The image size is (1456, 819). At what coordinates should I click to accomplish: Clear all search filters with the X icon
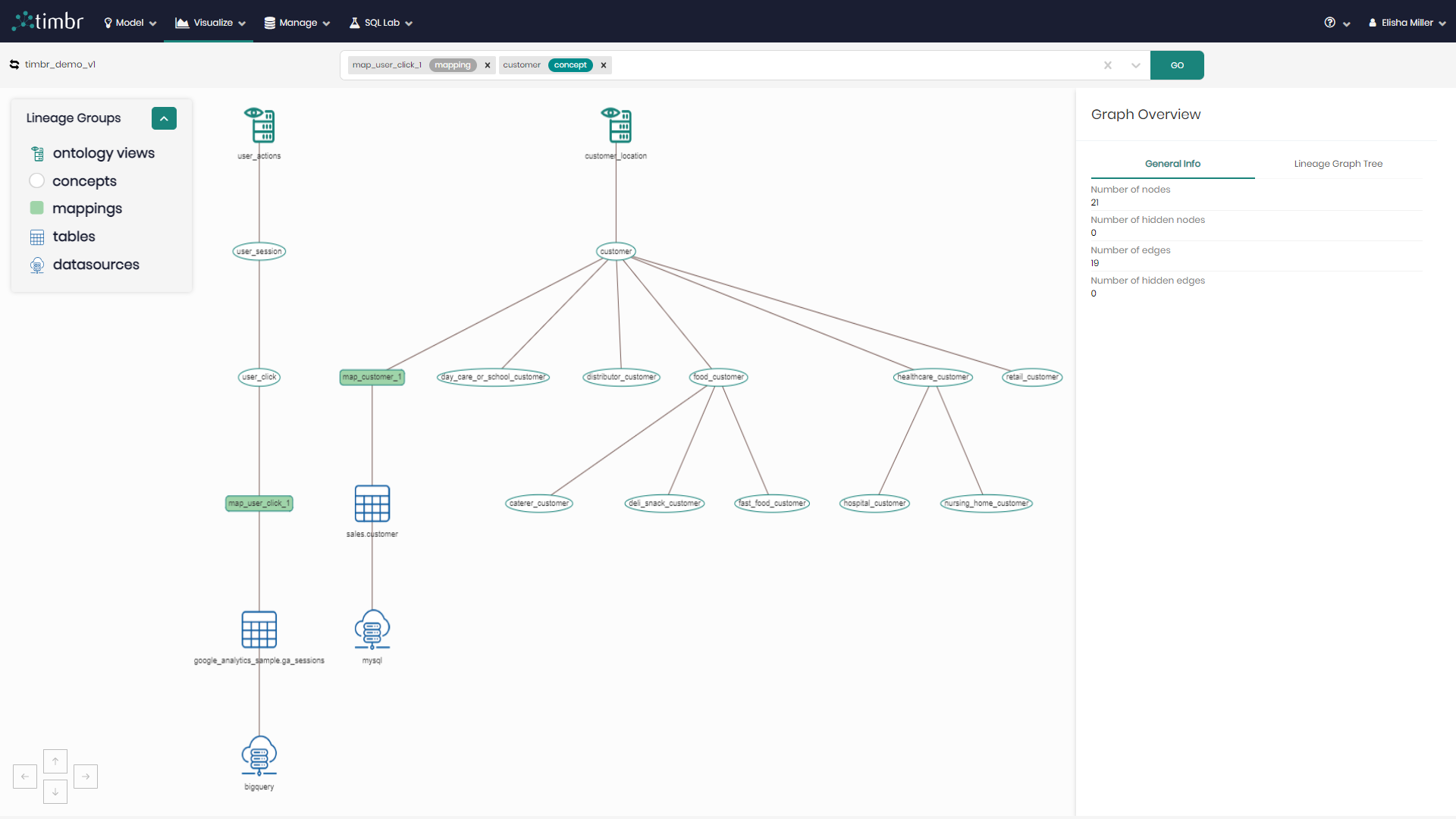click(1108, 65)
